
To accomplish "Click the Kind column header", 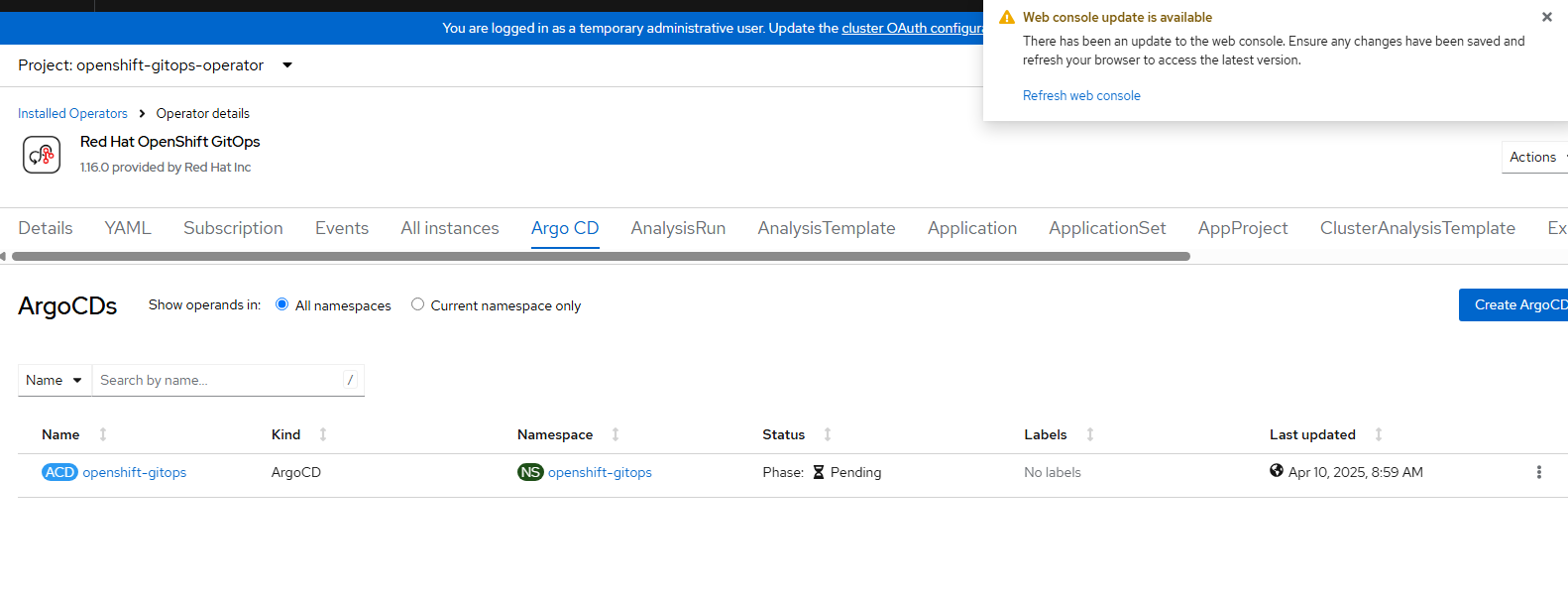I will point(285,434).
